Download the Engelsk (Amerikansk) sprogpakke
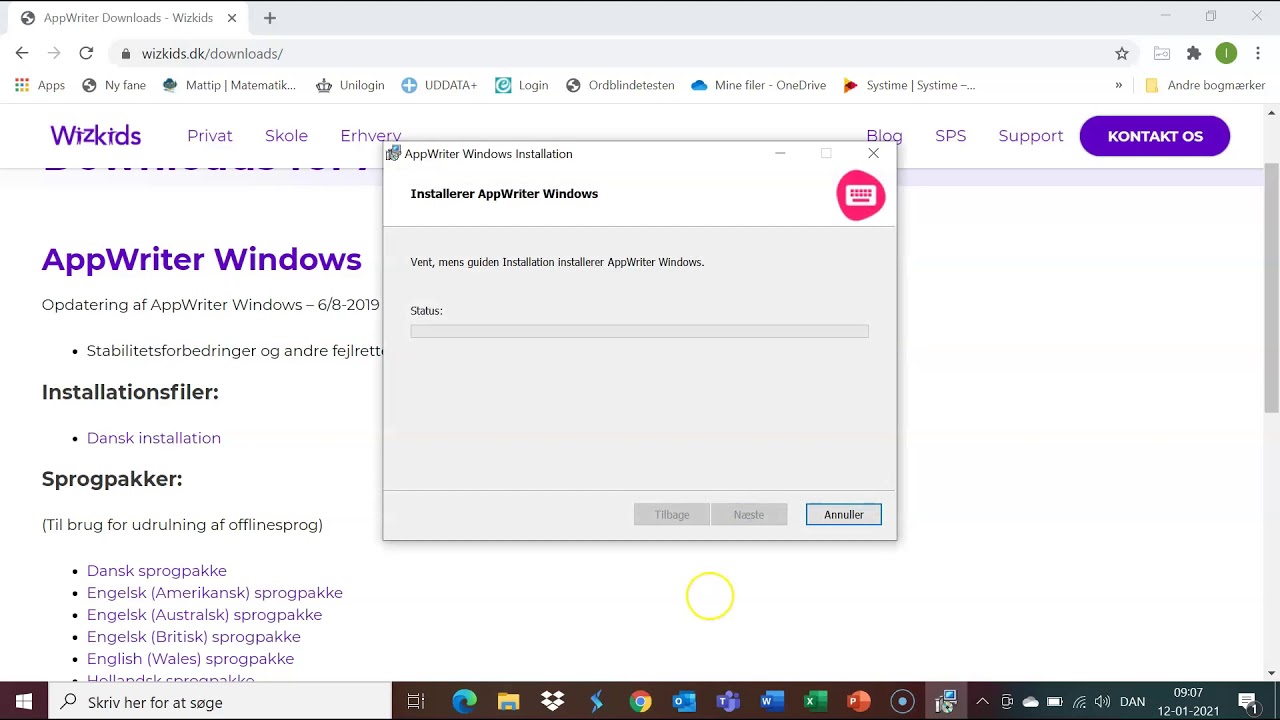This screenshot has height=720, width=1280. click(215, 593)
